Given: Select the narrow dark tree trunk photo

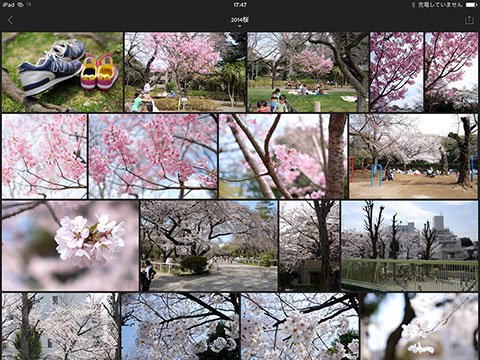Looking at the screenshot, I should point(309,246).
